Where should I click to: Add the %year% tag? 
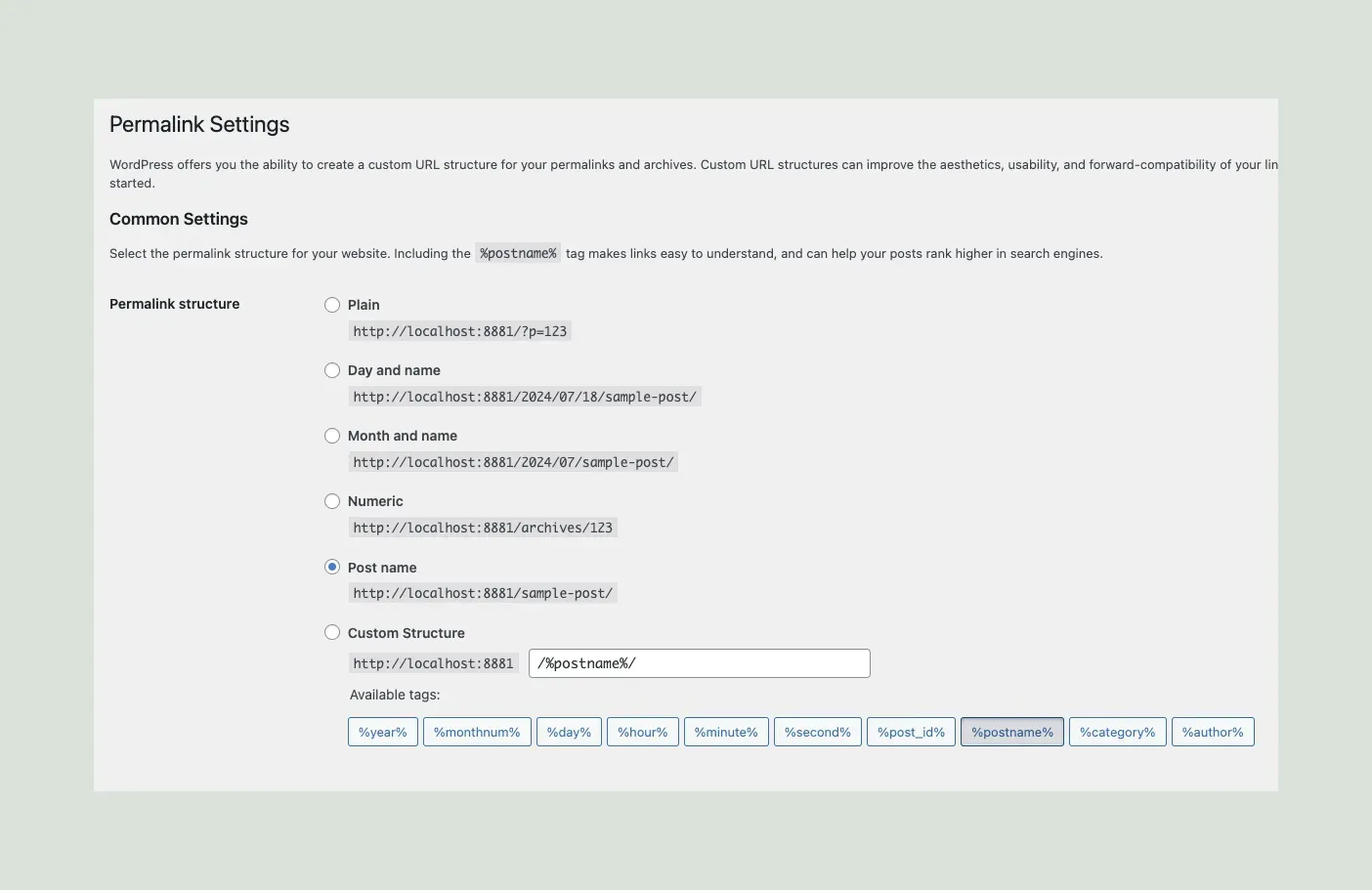click(x=382, y=732)
